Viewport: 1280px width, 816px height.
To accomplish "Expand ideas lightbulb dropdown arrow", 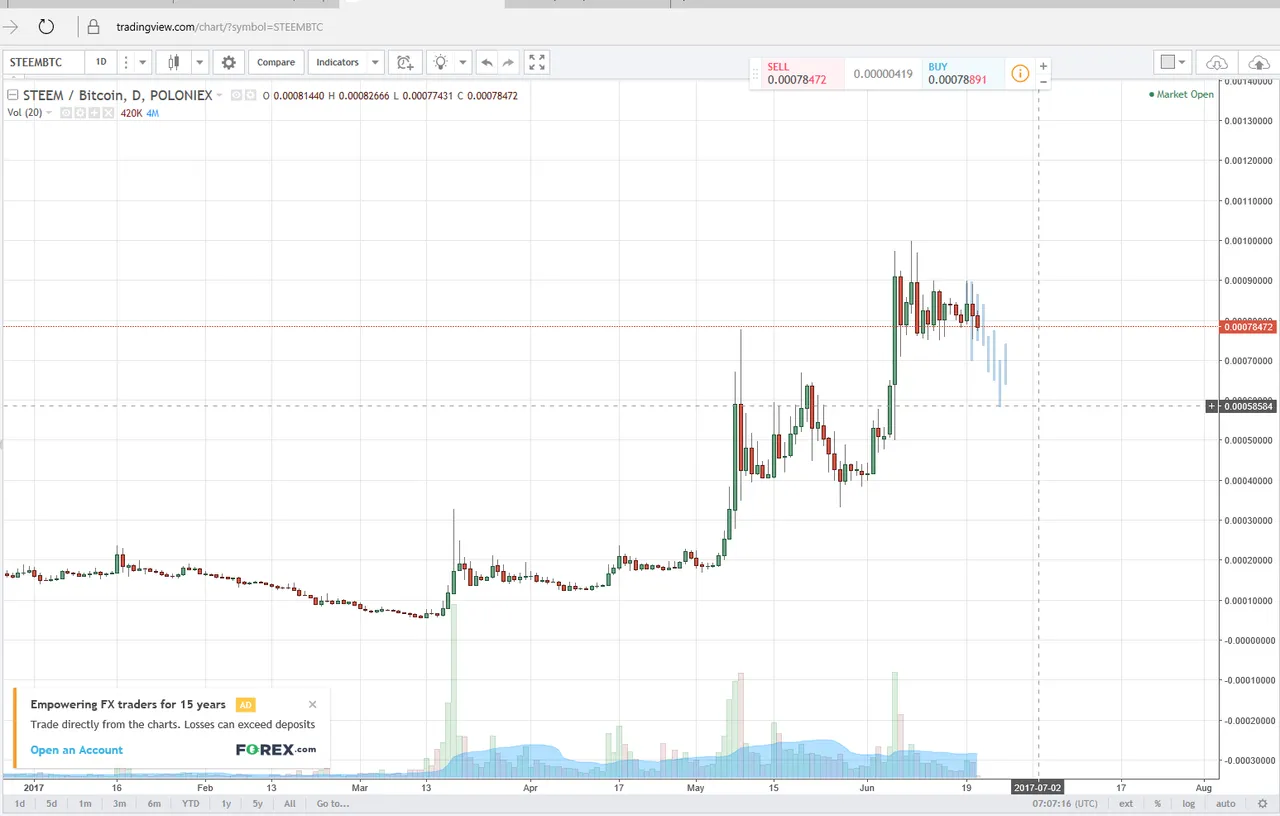I will 463,62.
